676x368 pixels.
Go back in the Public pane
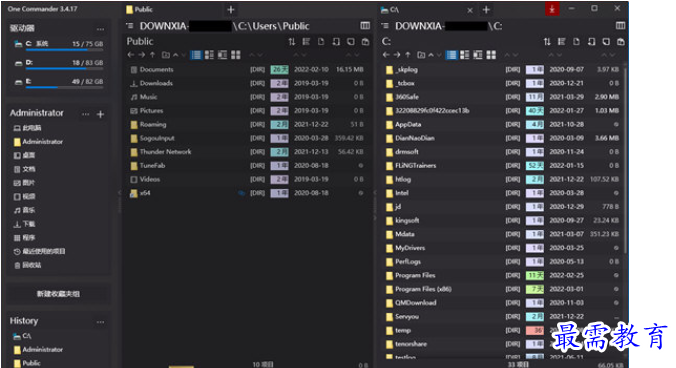pos(131,55)
